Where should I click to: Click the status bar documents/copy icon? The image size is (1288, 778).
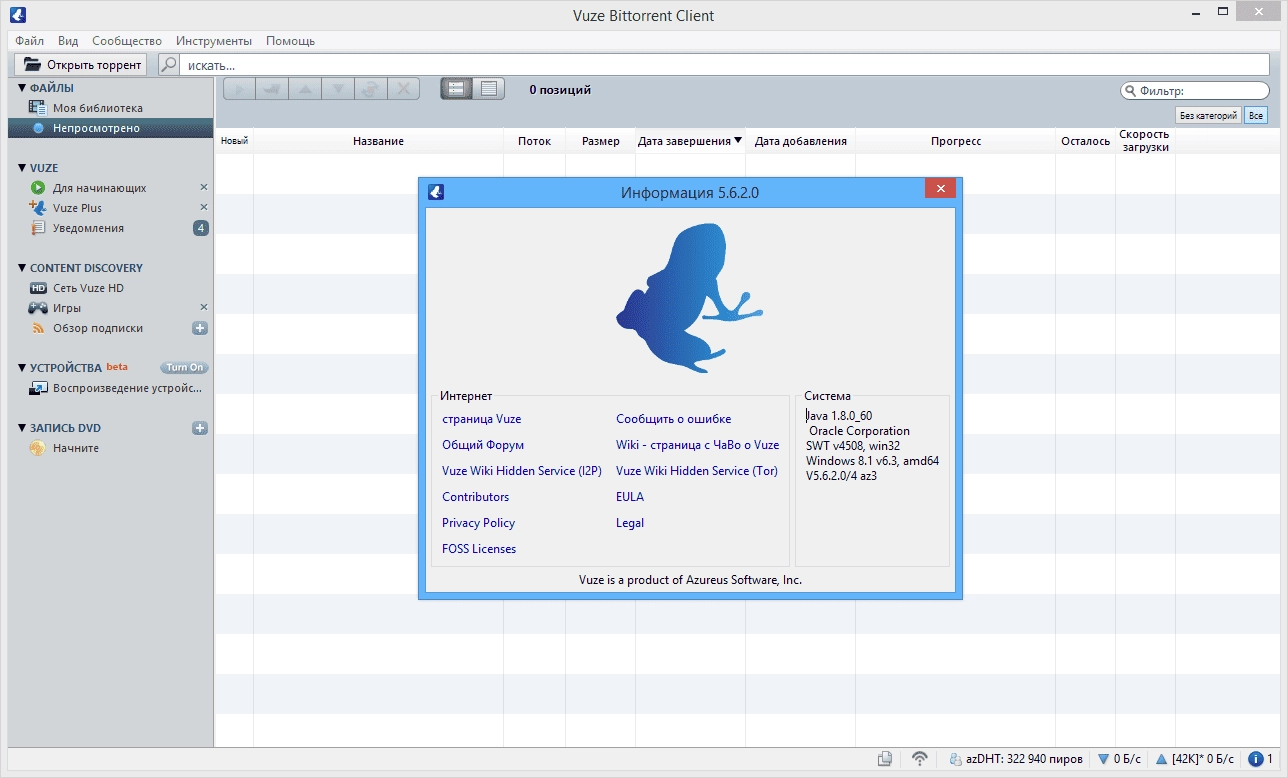(885, 759)
